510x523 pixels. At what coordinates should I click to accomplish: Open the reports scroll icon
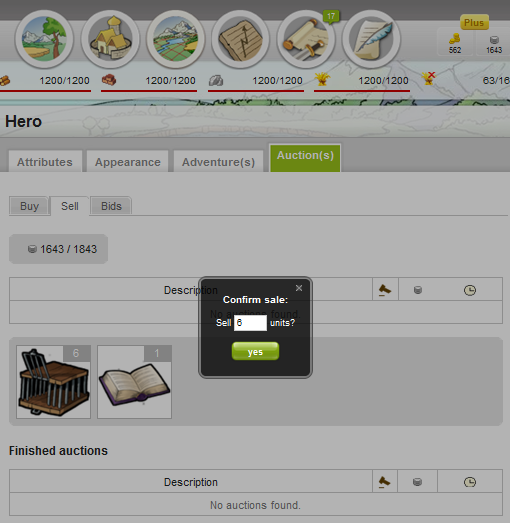coord(306,39)
